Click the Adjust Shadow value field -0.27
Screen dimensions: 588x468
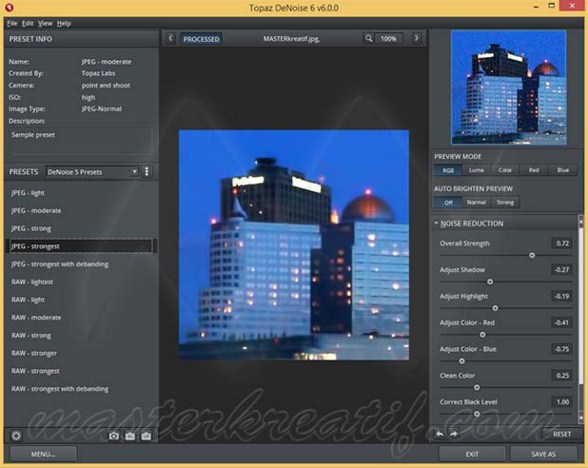[562, 270]
